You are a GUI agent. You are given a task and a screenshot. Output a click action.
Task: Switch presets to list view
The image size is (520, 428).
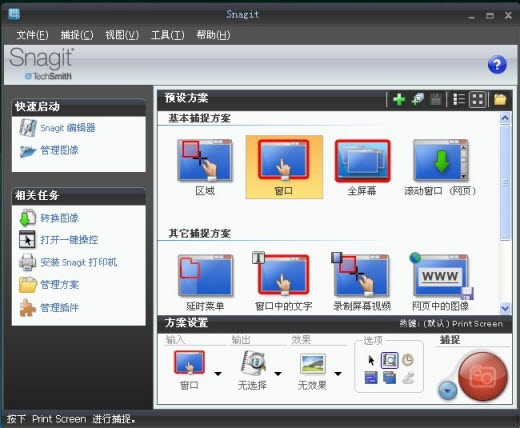459,99
